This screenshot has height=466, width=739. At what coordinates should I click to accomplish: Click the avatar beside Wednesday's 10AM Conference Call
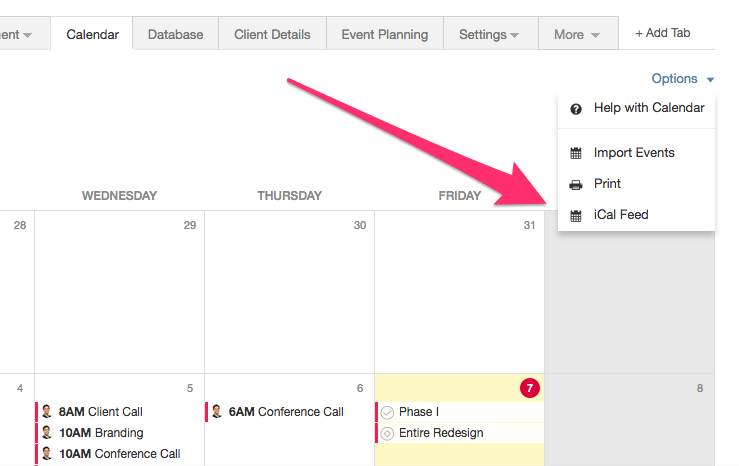click(47, 453)
